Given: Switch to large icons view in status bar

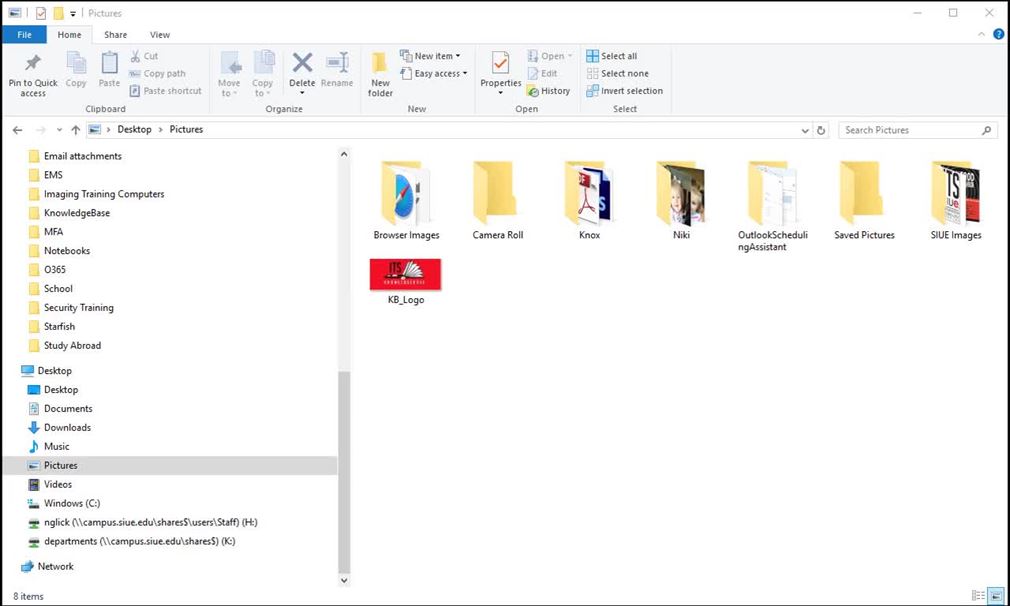Looking at the screenshot, I should (x=995, y=596).
